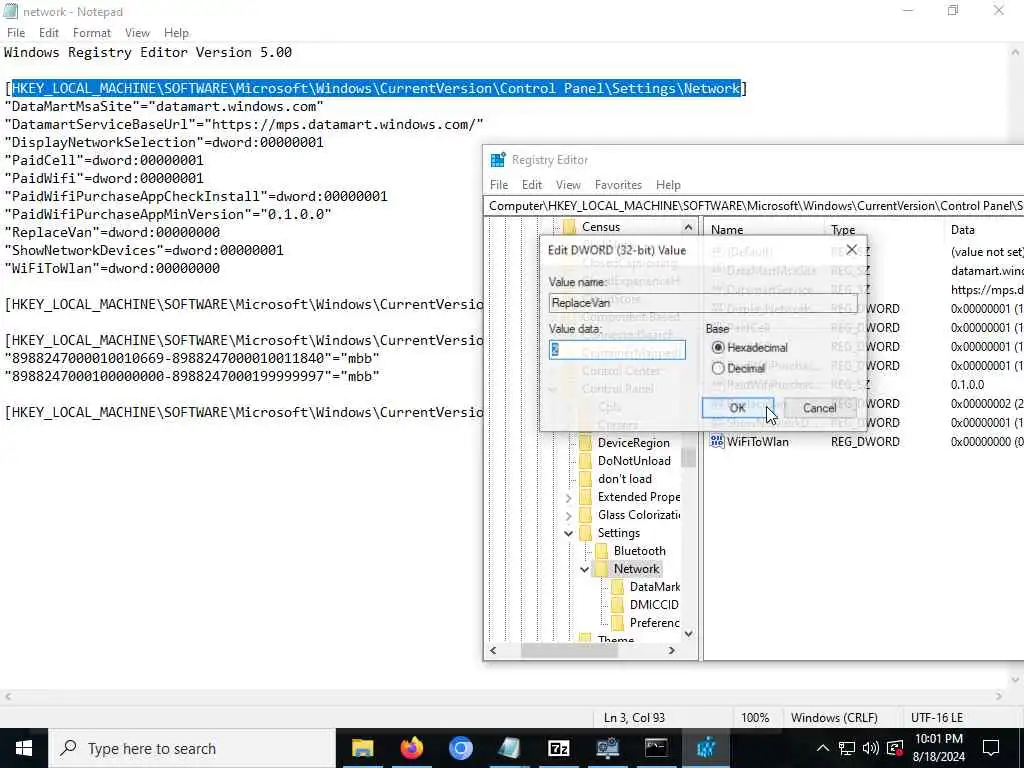Screen dimensions: 1024x768
Task: Open the taskbar clock showing 10:01 PM
Action: pyautogui.click(x=938, y=748)
